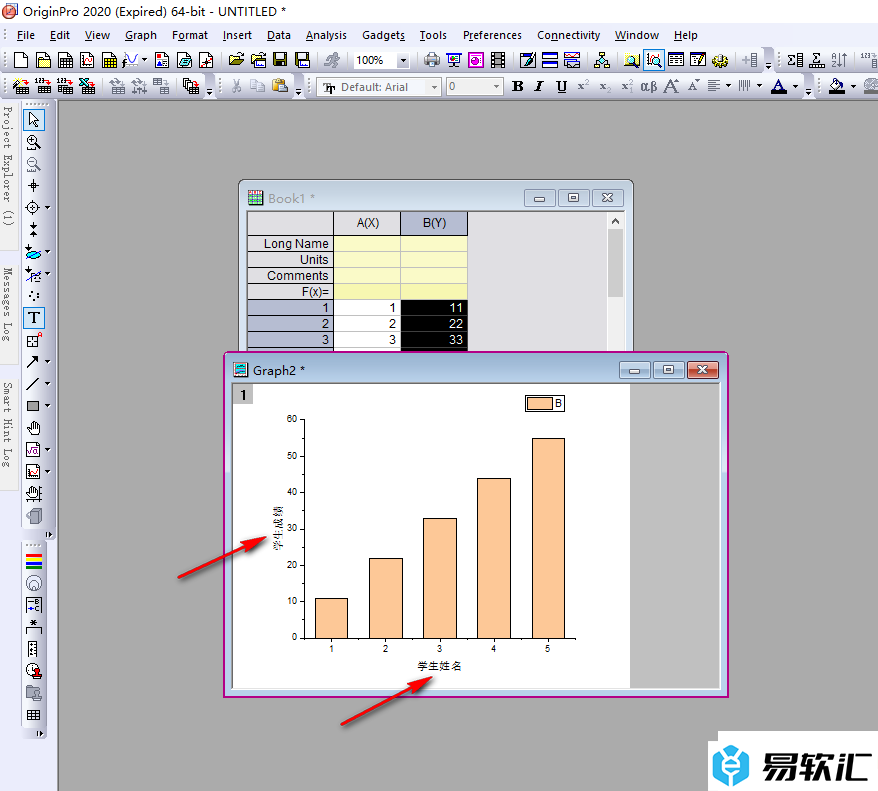
Task: Click the Greek alphabet symbol button
Action: [648, 87]
